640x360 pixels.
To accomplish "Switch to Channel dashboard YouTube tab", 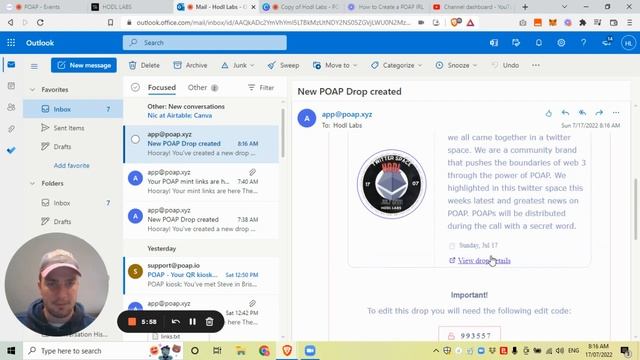I will click(x=471, y=7).
